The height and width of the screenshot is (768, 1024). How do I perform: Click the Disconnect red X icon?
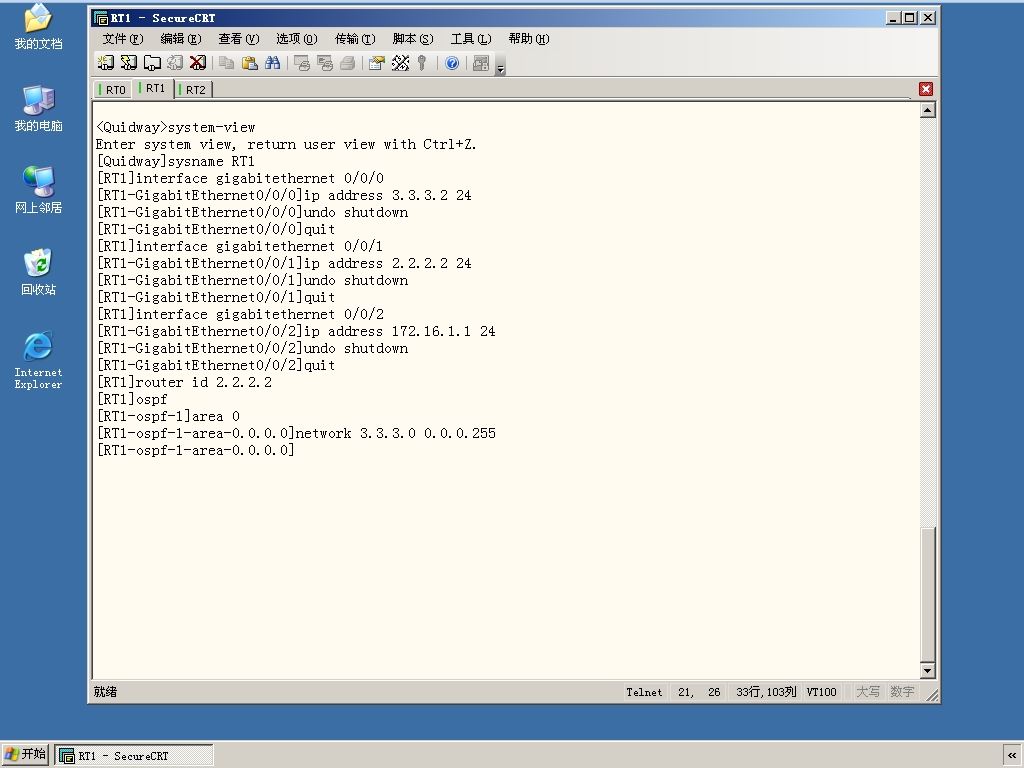[x=197, y=63]
